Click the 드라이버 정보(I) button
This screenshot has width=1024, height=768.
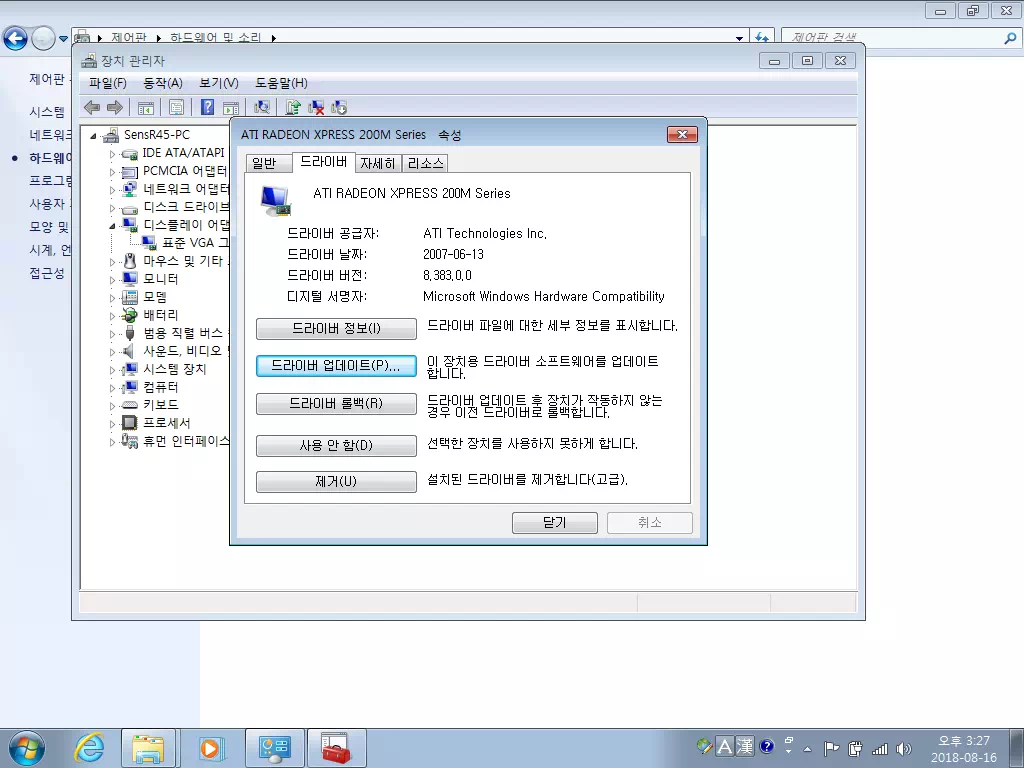click(336, 328)
